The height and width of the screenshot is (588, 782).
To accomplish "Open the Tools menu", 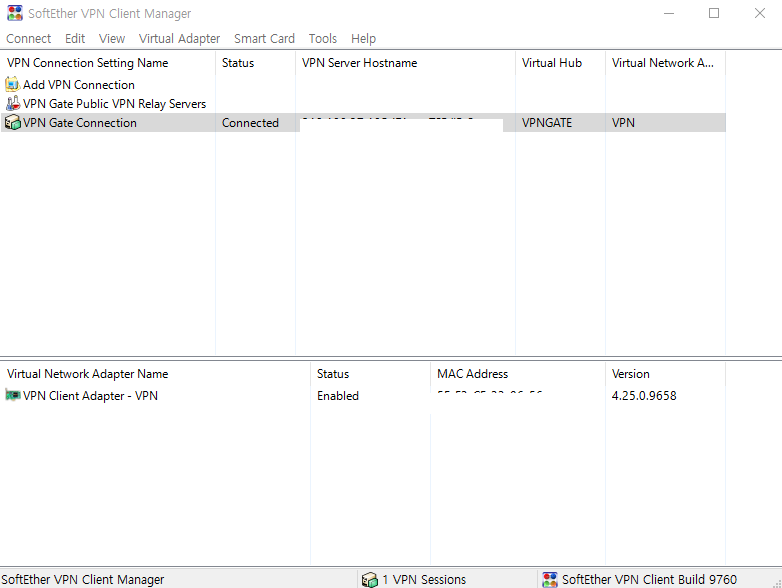I will point(323,39).
